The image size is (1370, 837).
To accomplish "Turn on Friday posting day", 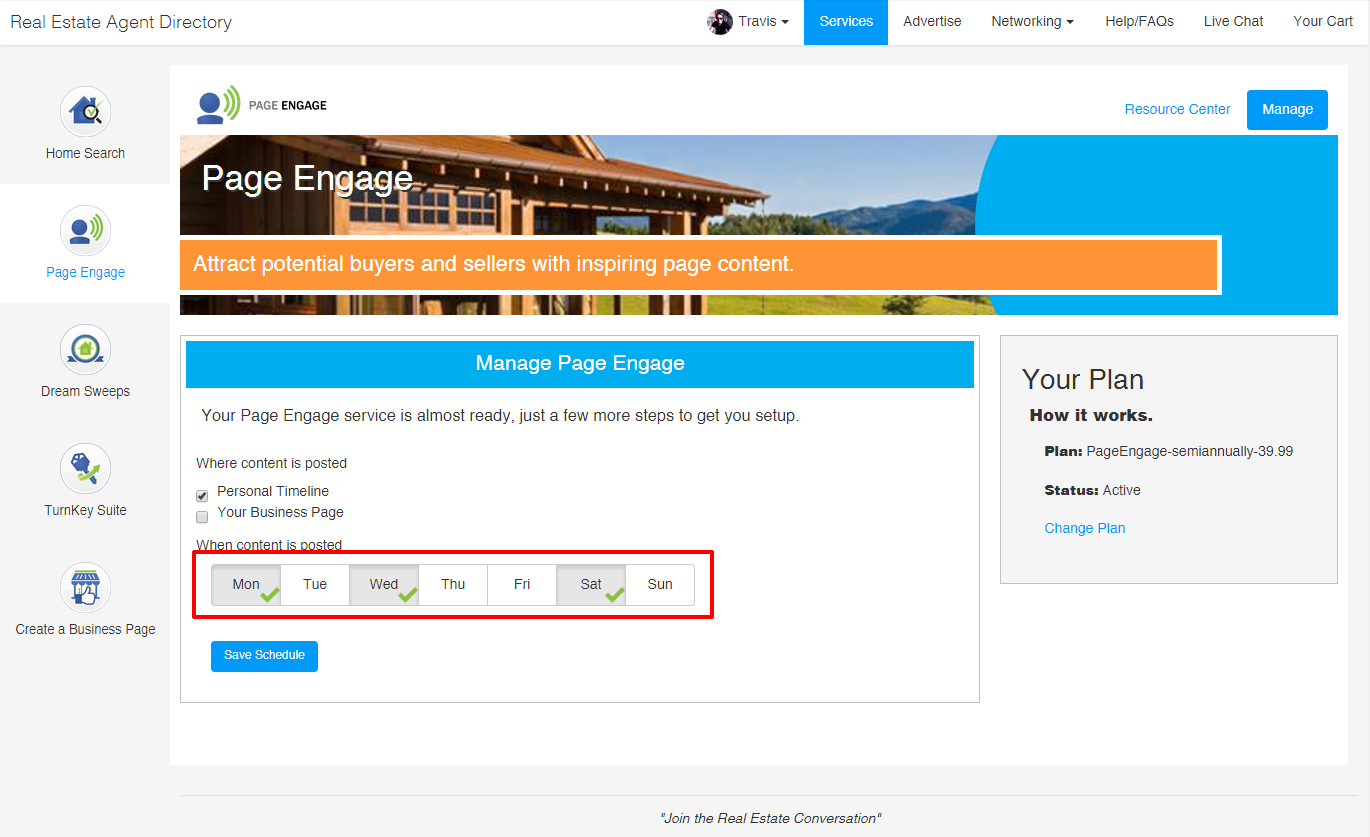I will [522, 585].
